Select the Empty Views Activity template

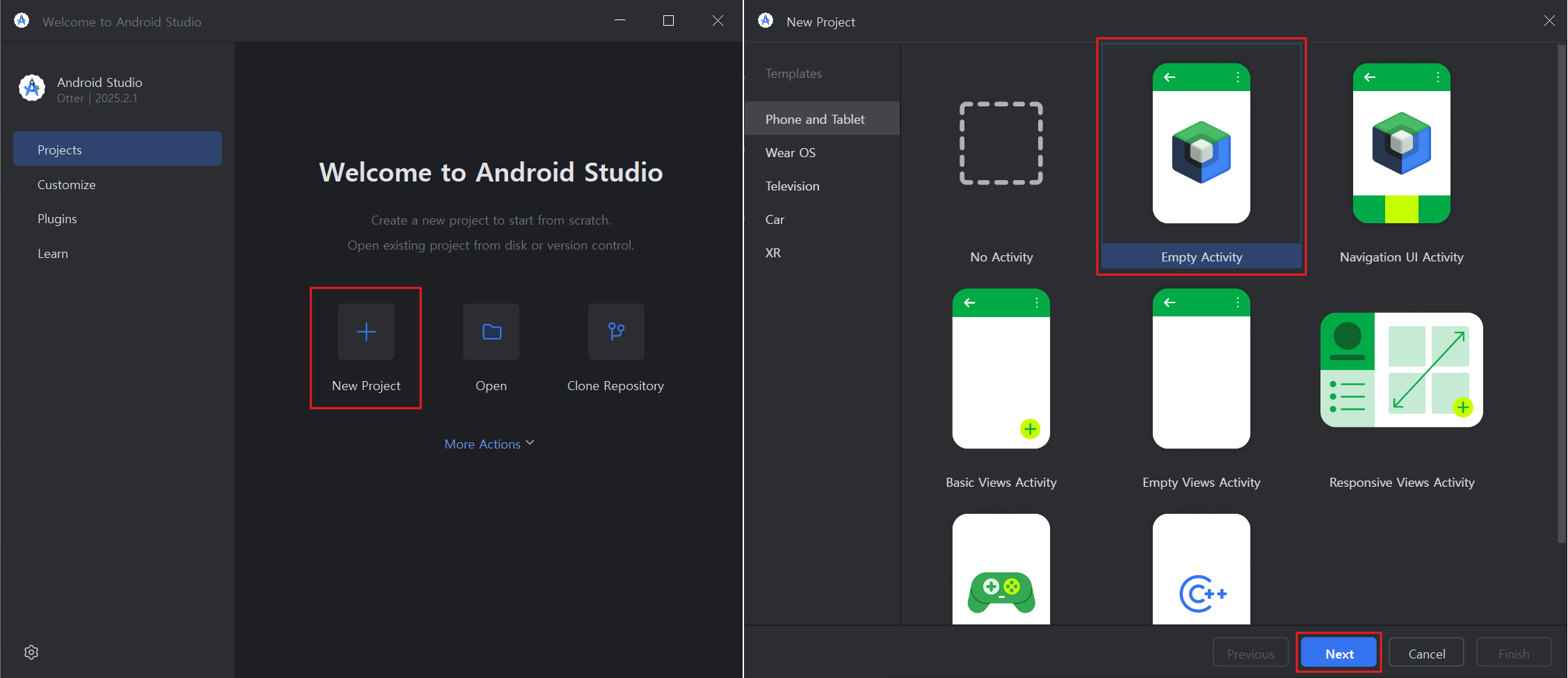point(1202,369)
